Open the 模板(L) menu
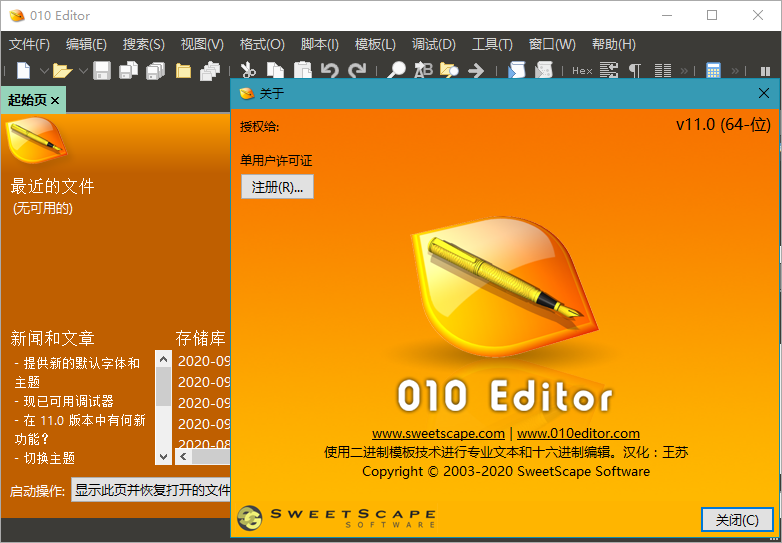Screen dimensions: 782x543 point(375,44)
